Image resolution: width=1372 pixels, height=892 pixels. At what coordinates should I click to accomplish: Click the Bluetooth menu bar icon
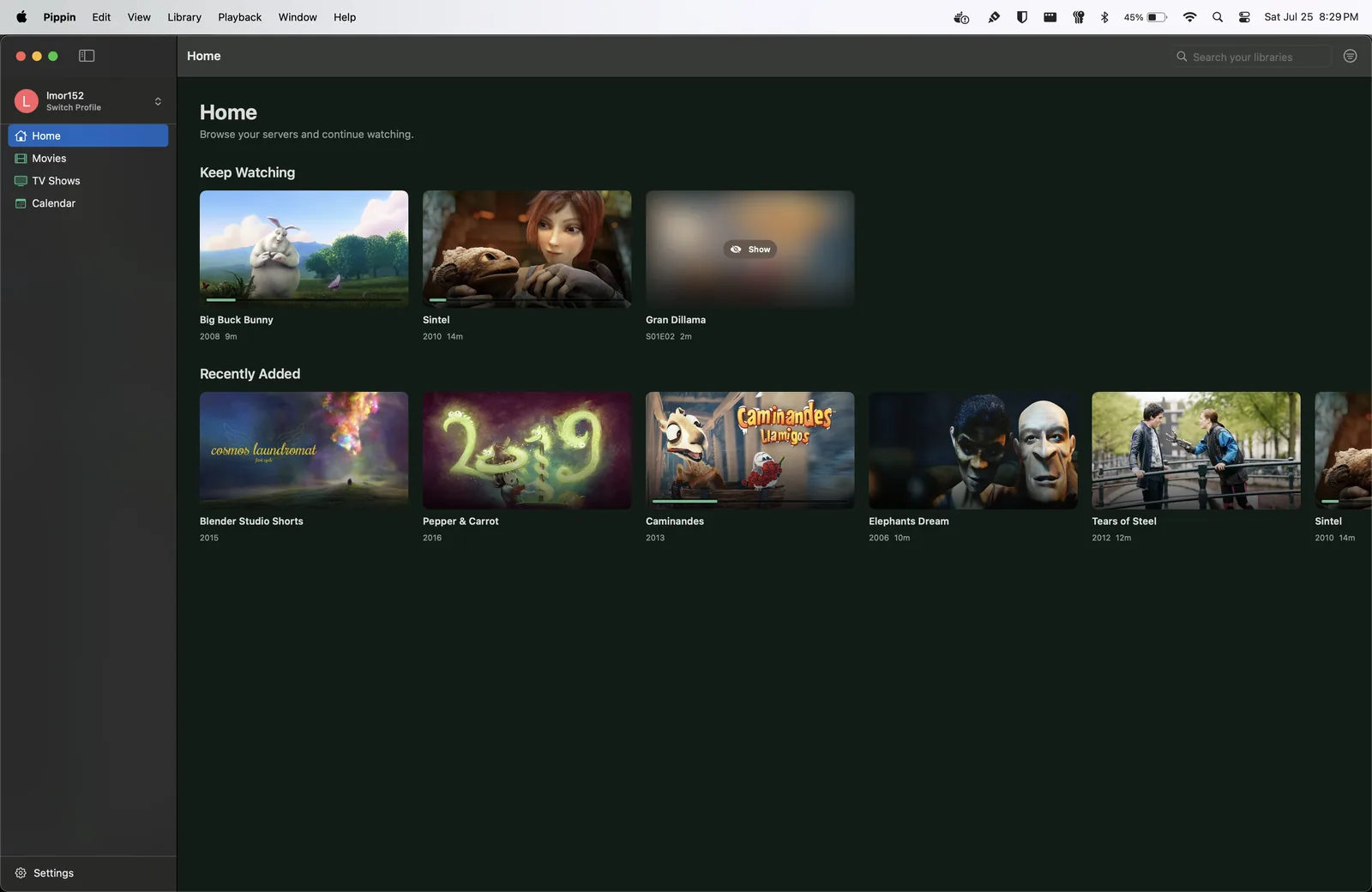[1104, 17]
